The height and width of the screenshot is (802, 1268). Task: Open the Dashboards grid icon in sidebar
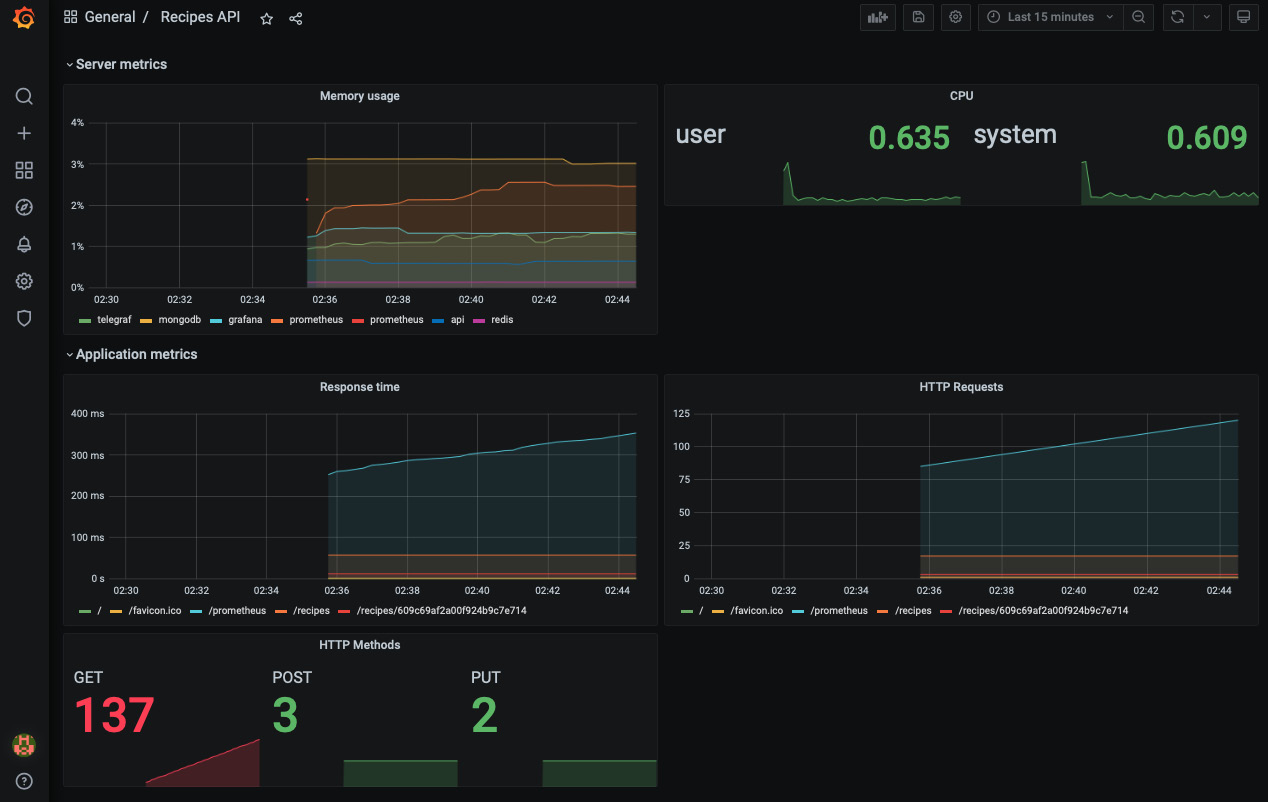24,170
